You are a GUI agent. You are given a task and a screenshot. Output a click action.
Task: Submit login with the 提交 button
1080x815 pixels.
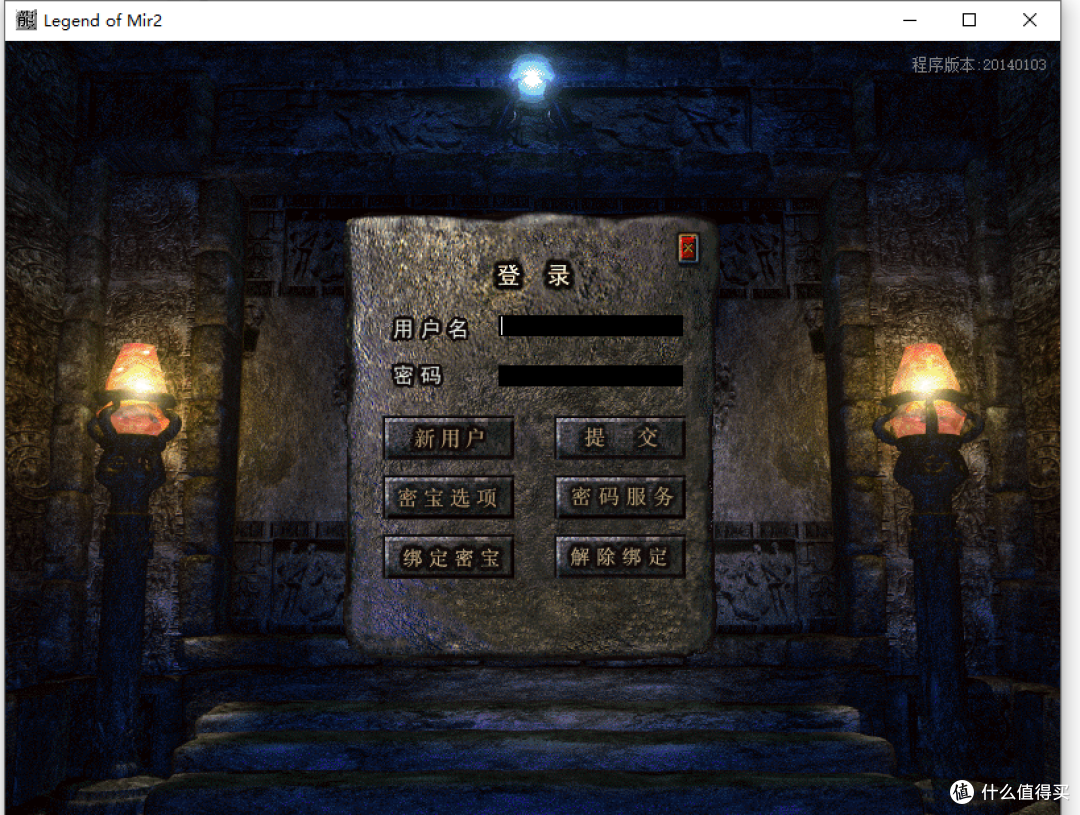[620, 438]
